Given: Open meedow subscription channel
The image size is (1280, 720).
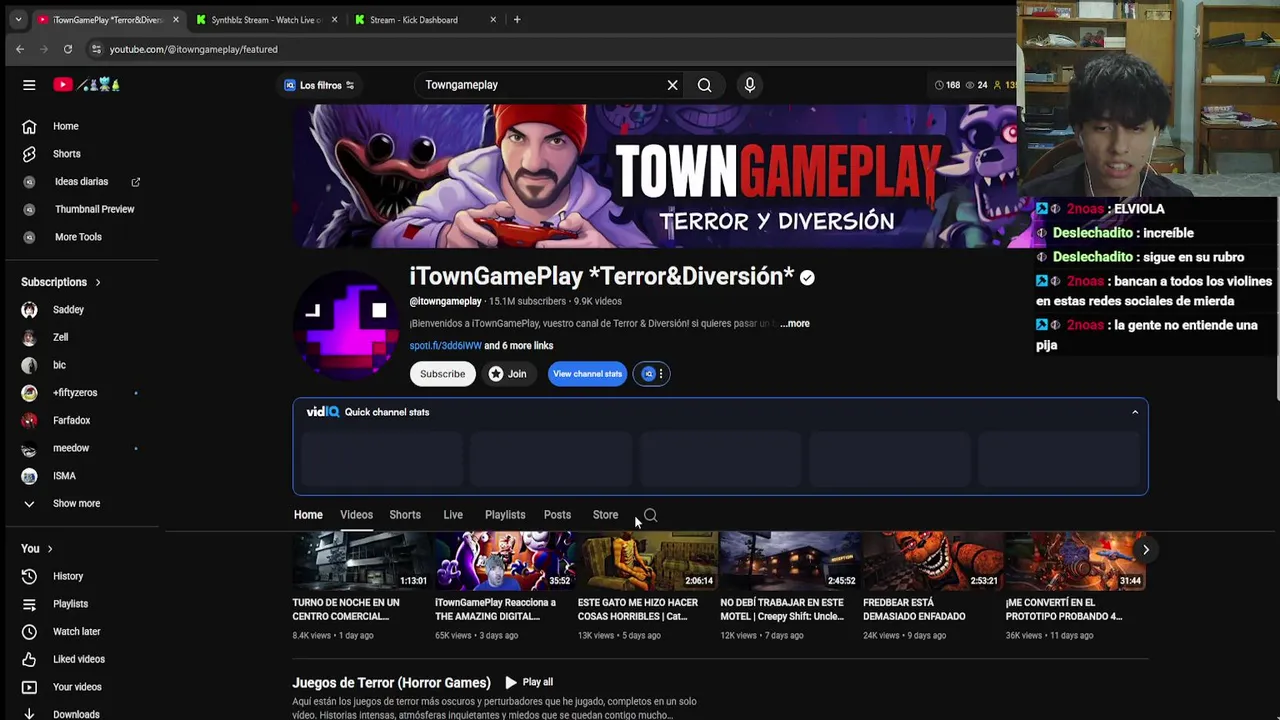Looking at the screenshot, I should coord(70,448).
